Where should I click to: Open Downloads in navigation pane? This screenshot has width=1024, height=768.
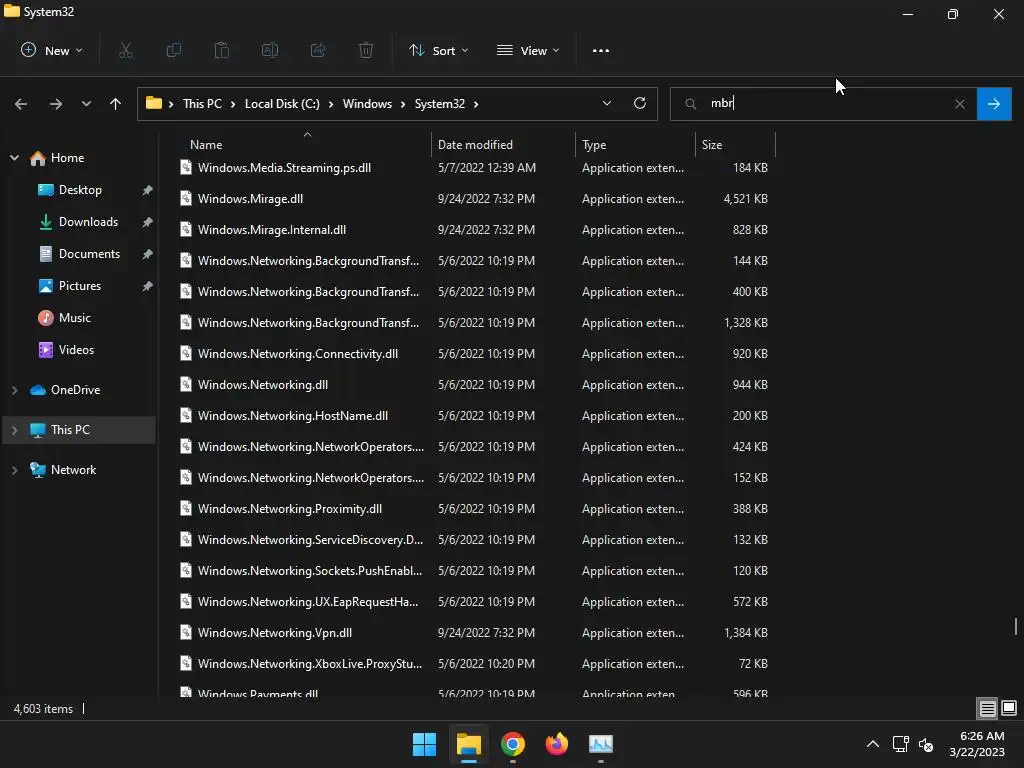(x=88, y=222)
